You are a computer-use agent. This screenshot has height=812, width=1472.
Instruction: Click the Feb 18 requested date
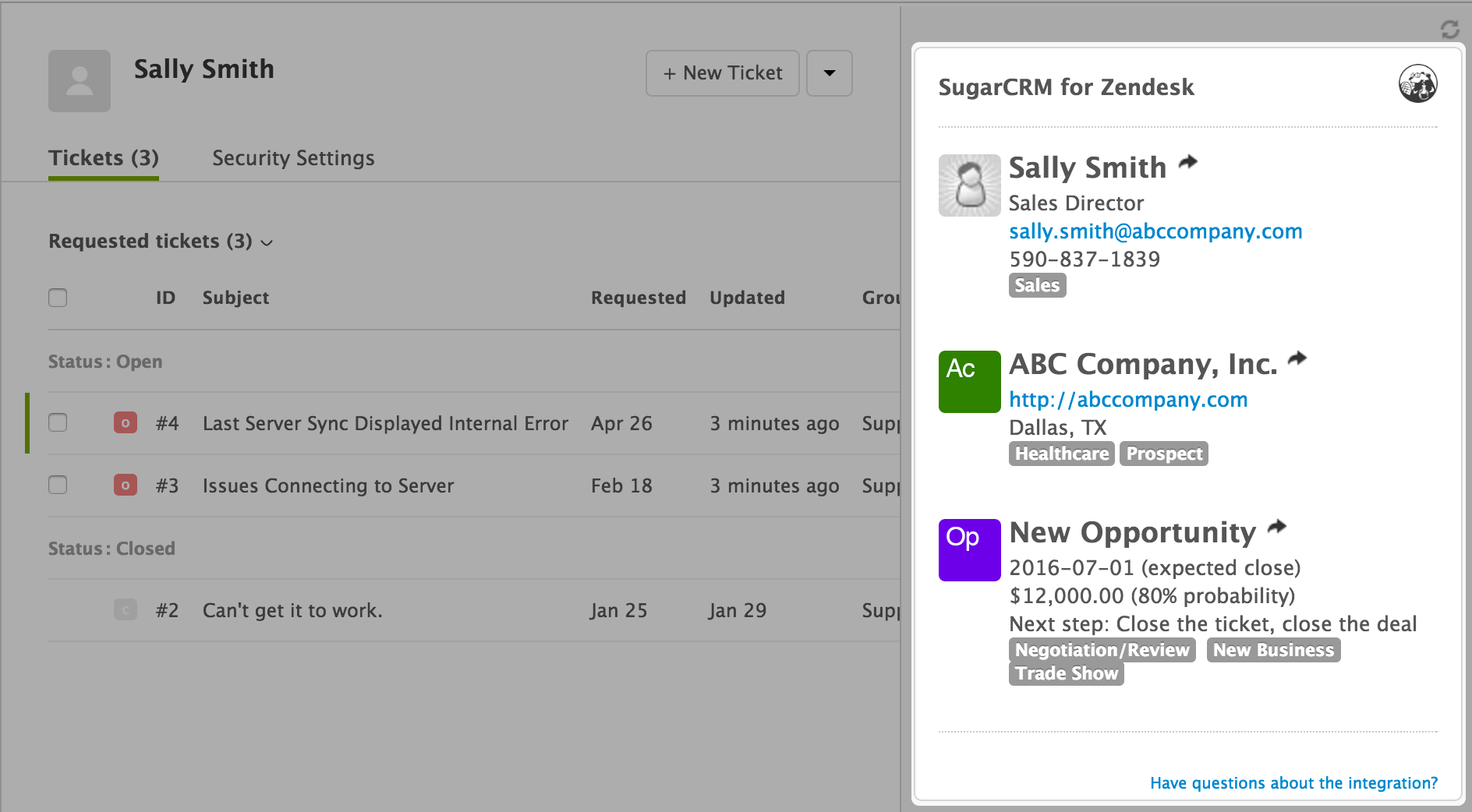tap(621, 485)
